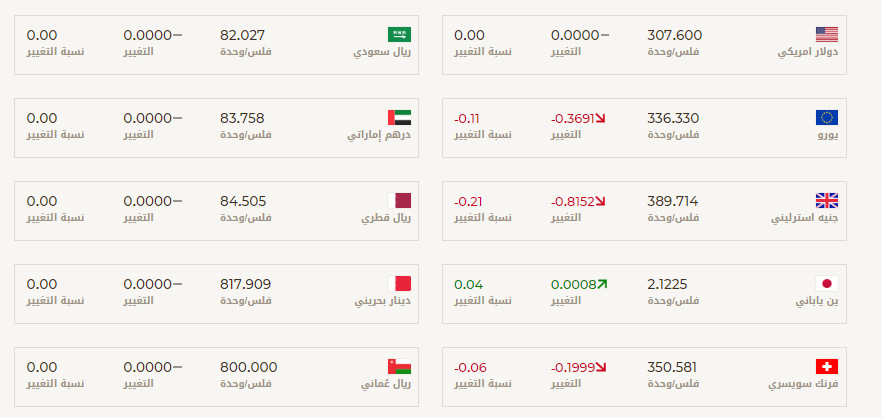
Task: Select the Switzerland flag icon
Action: pyautogui.click(x=827, y=367)
